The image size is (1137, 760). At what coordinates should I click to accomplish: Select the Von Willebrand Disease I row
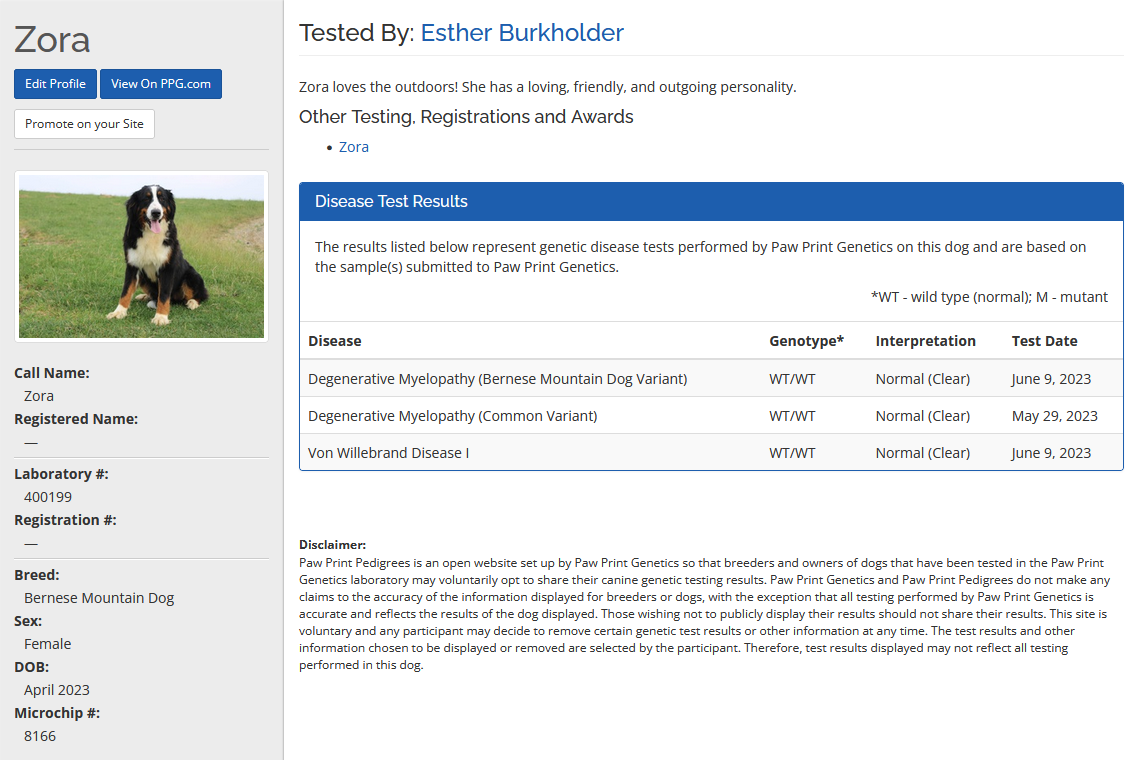(x=388, y=453)
